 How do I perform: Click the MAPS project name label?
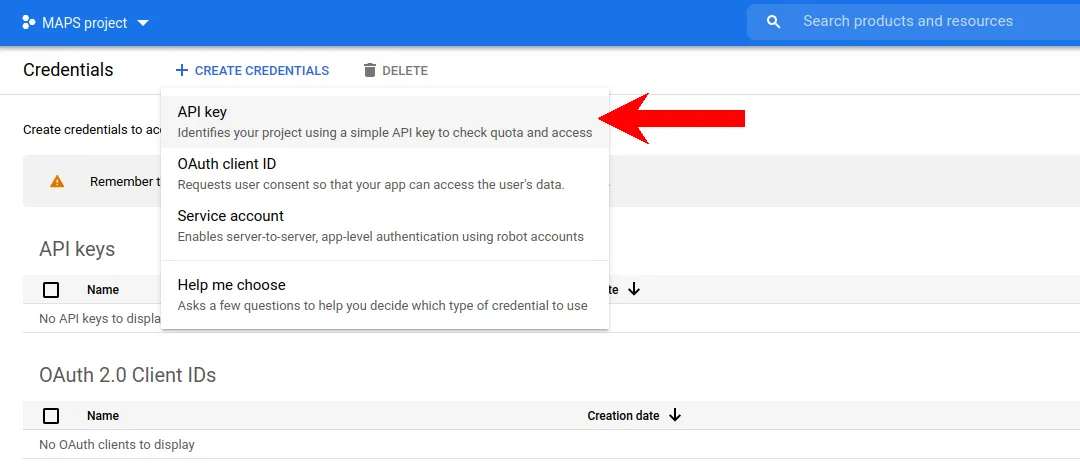(85, 23)
